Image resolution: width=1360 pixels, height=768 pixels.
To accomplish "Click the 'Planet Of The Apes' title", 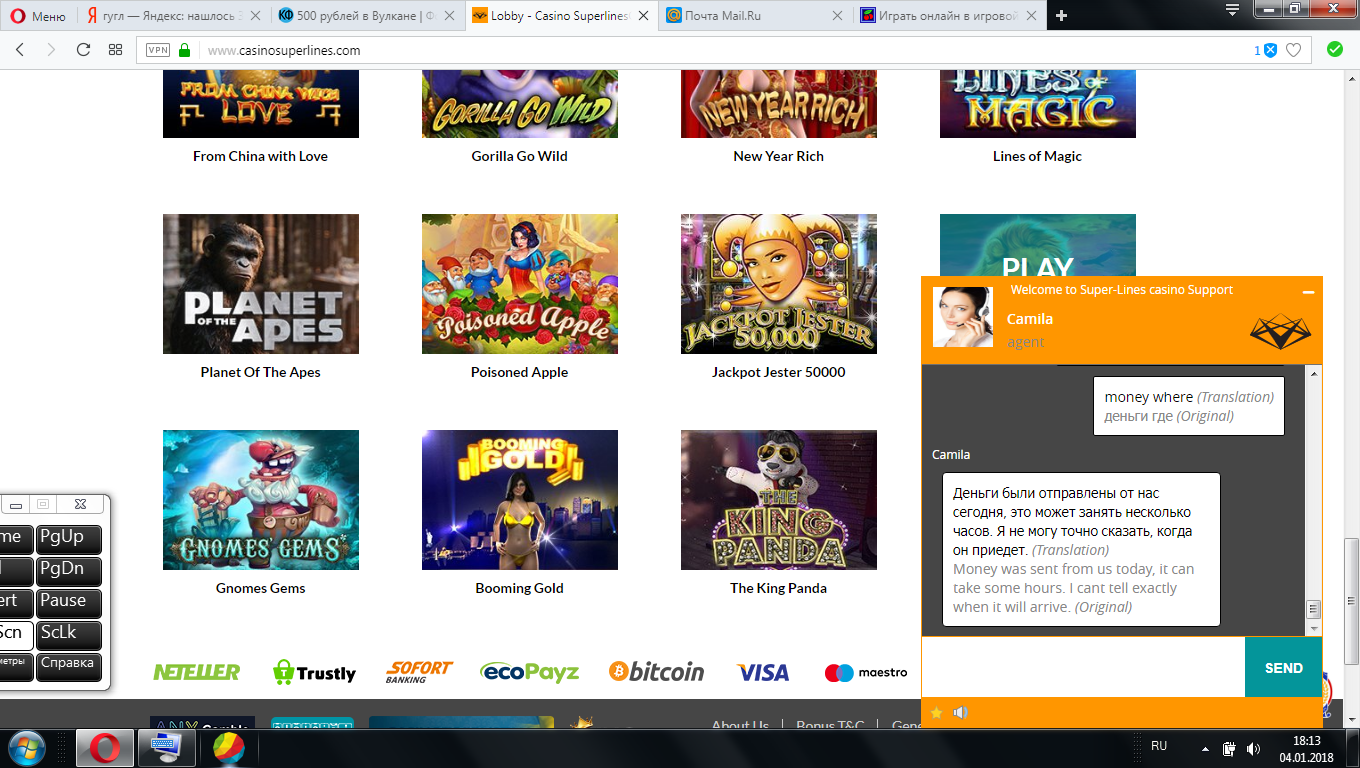I will (x=261, y=372).
